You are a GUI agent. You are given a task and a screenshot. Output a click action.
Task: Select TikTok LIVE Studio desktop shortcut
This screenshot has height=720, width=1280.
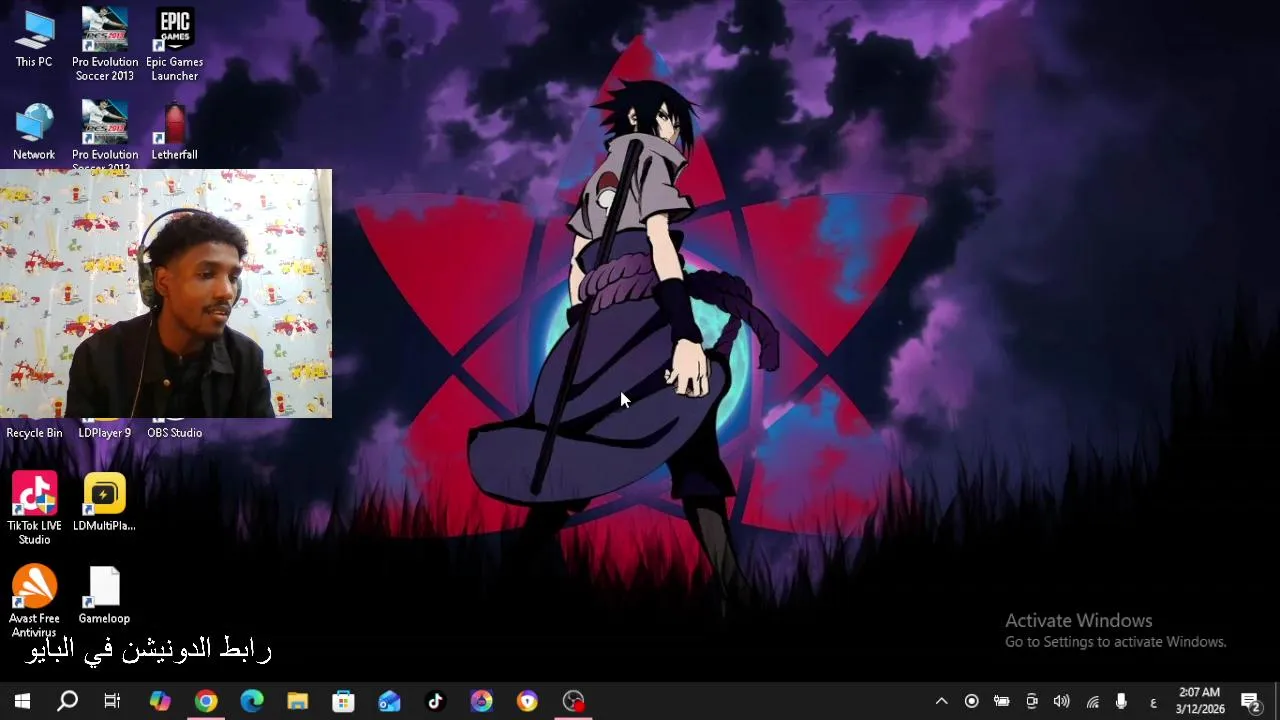point(34,509)
